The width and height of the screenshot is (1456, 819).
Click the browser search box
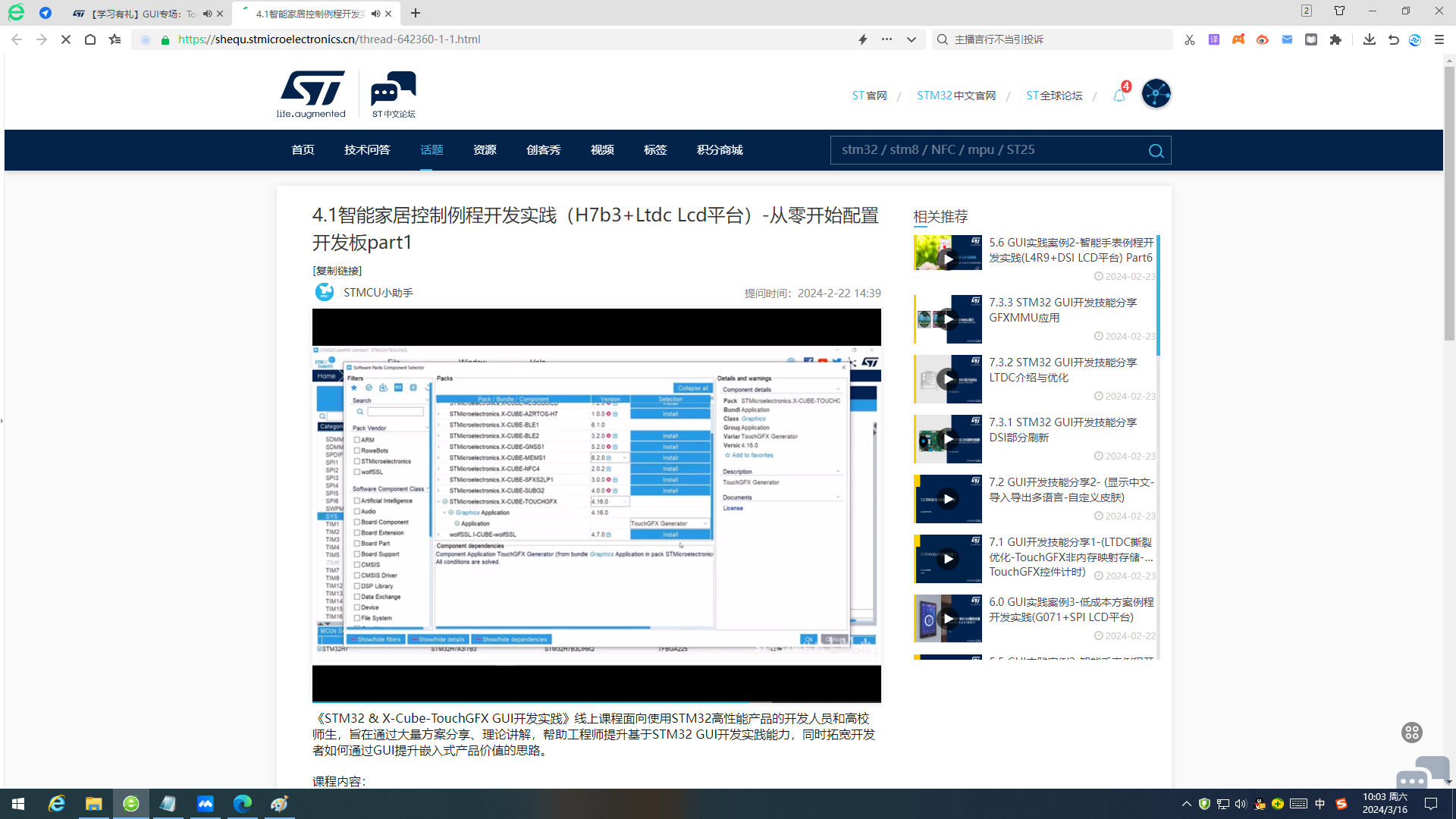pos(1053,39)
